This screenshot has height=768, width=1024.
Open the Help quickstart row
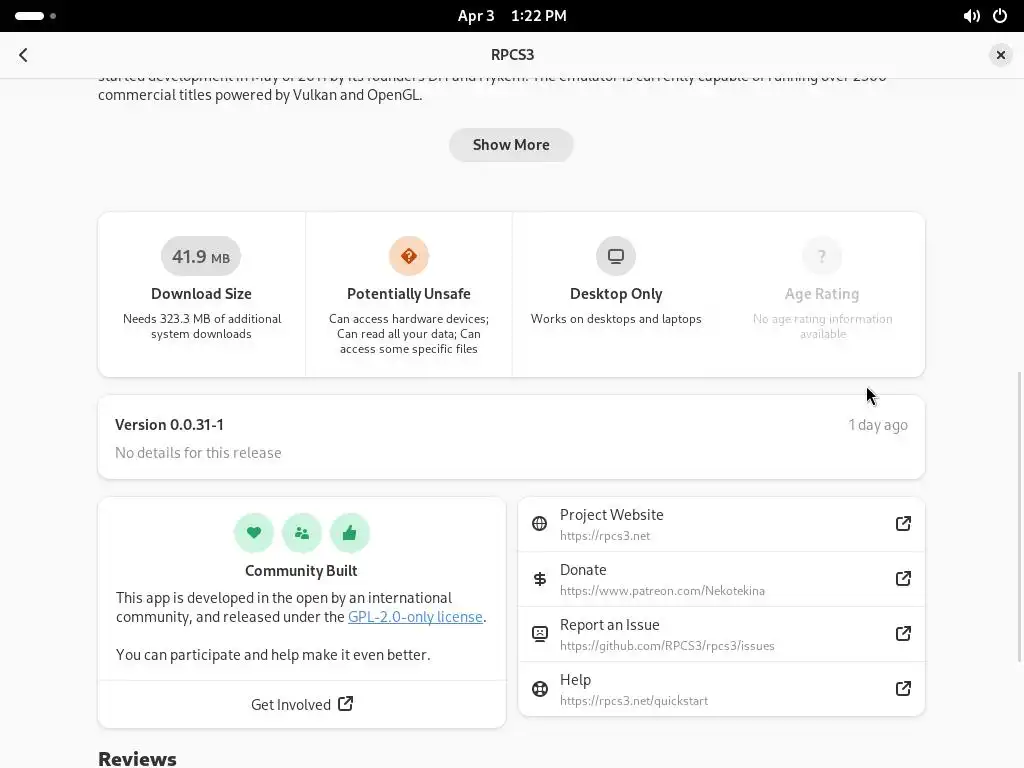pos(722,689)
